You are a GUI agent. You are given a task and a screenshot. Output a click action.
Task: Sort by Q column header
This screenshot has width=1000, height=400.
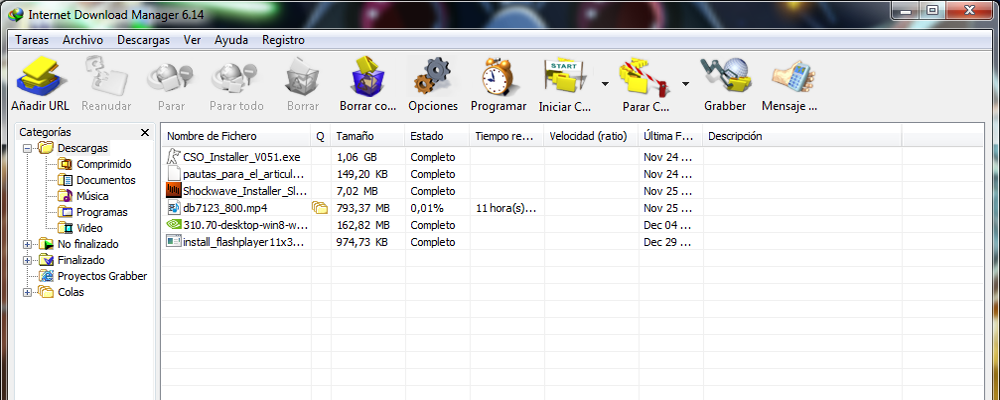pyautogui.click(x=321, y=136)
